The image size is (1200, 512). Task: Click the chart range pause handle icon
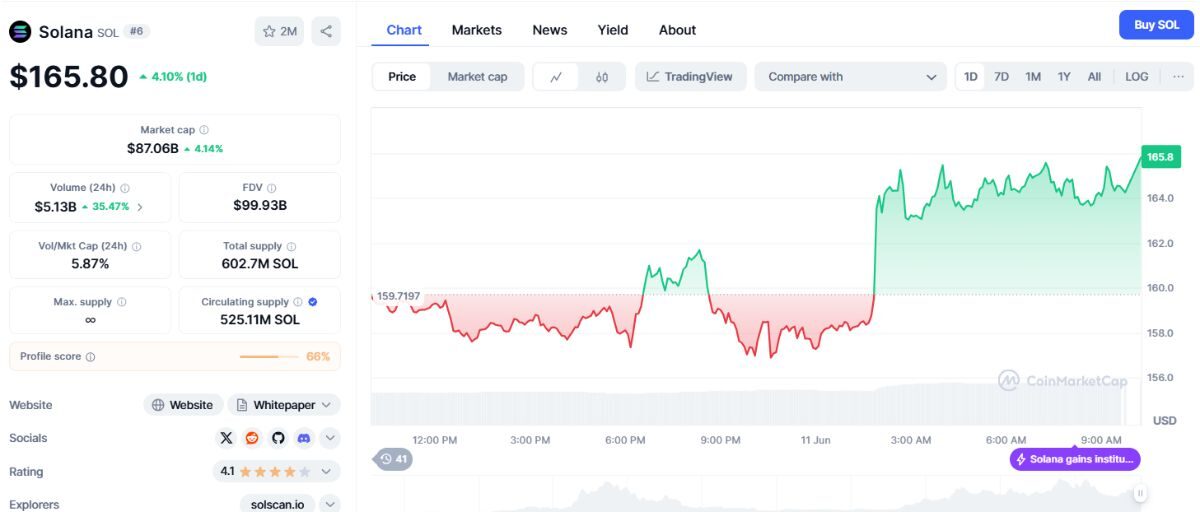pyautogui.click(x=1140, y=493)
